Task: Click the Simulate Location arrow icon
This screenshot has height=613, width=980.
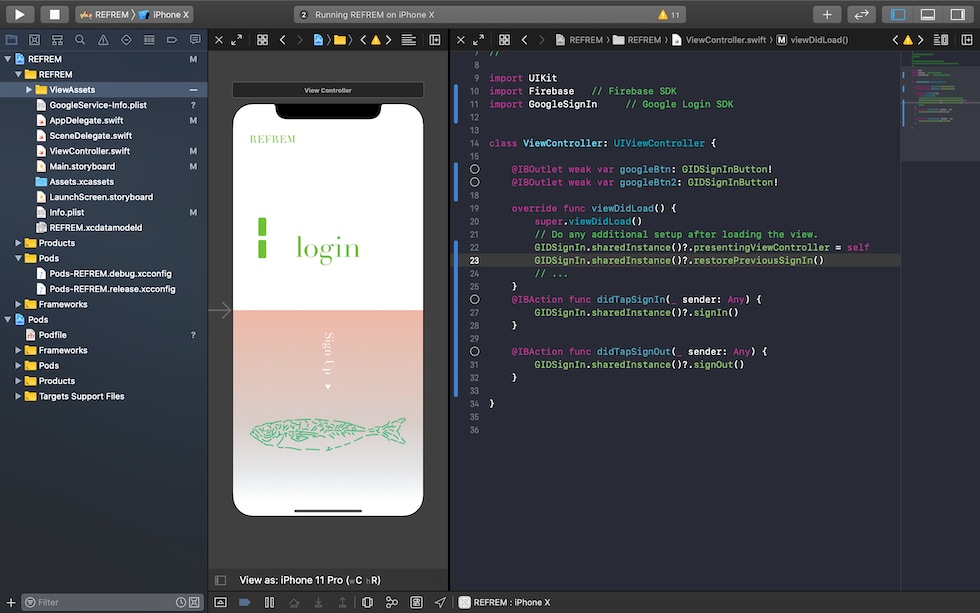Action: point(441,602)
